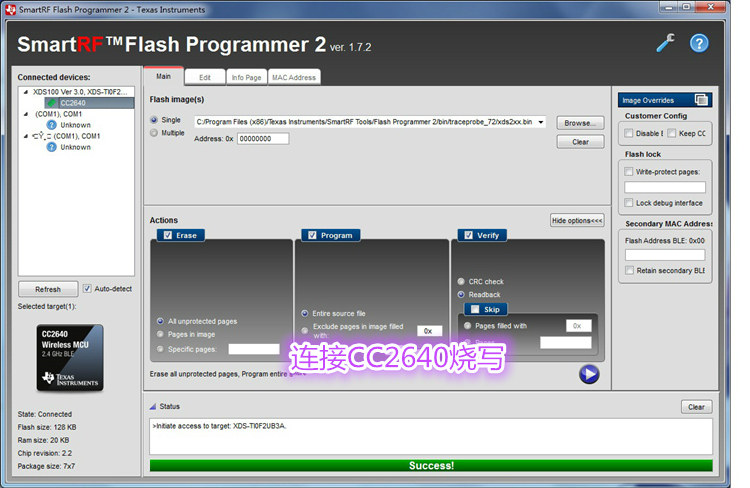Screen dimensions: 750x488
Task: Select Entire source file program option
Action: click(305, 313)
